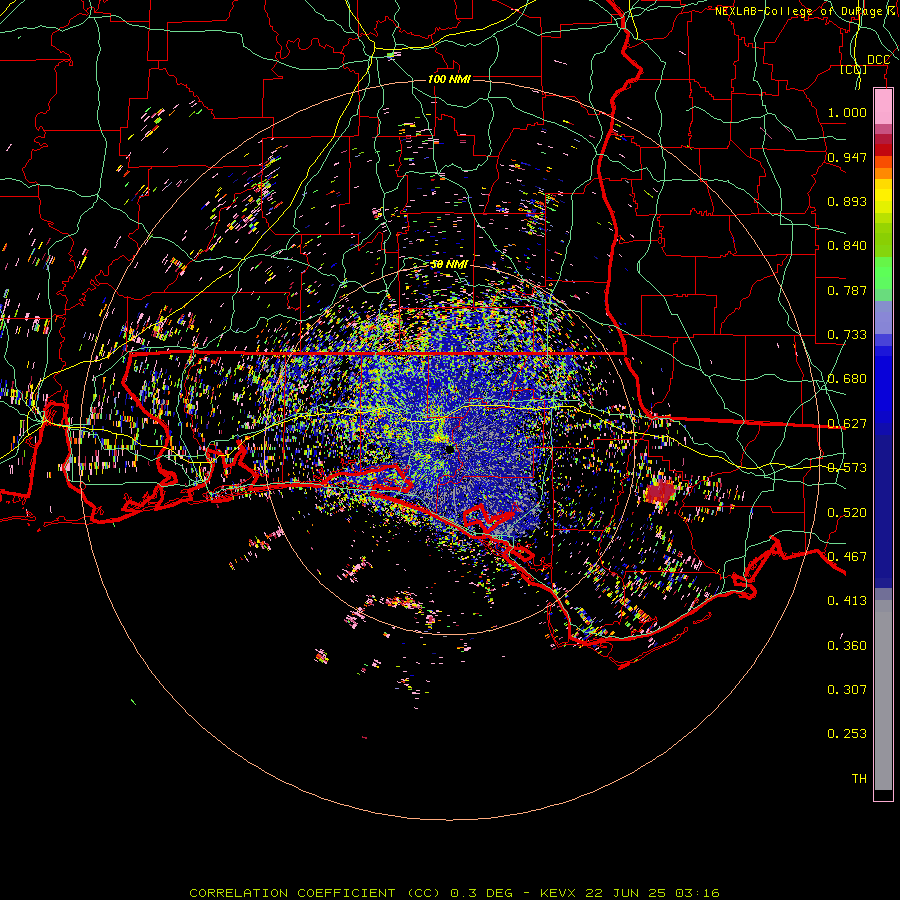Screen dimensions: 900x900
Task: Select the 0.413 scale label
Action: pos(847,601)
